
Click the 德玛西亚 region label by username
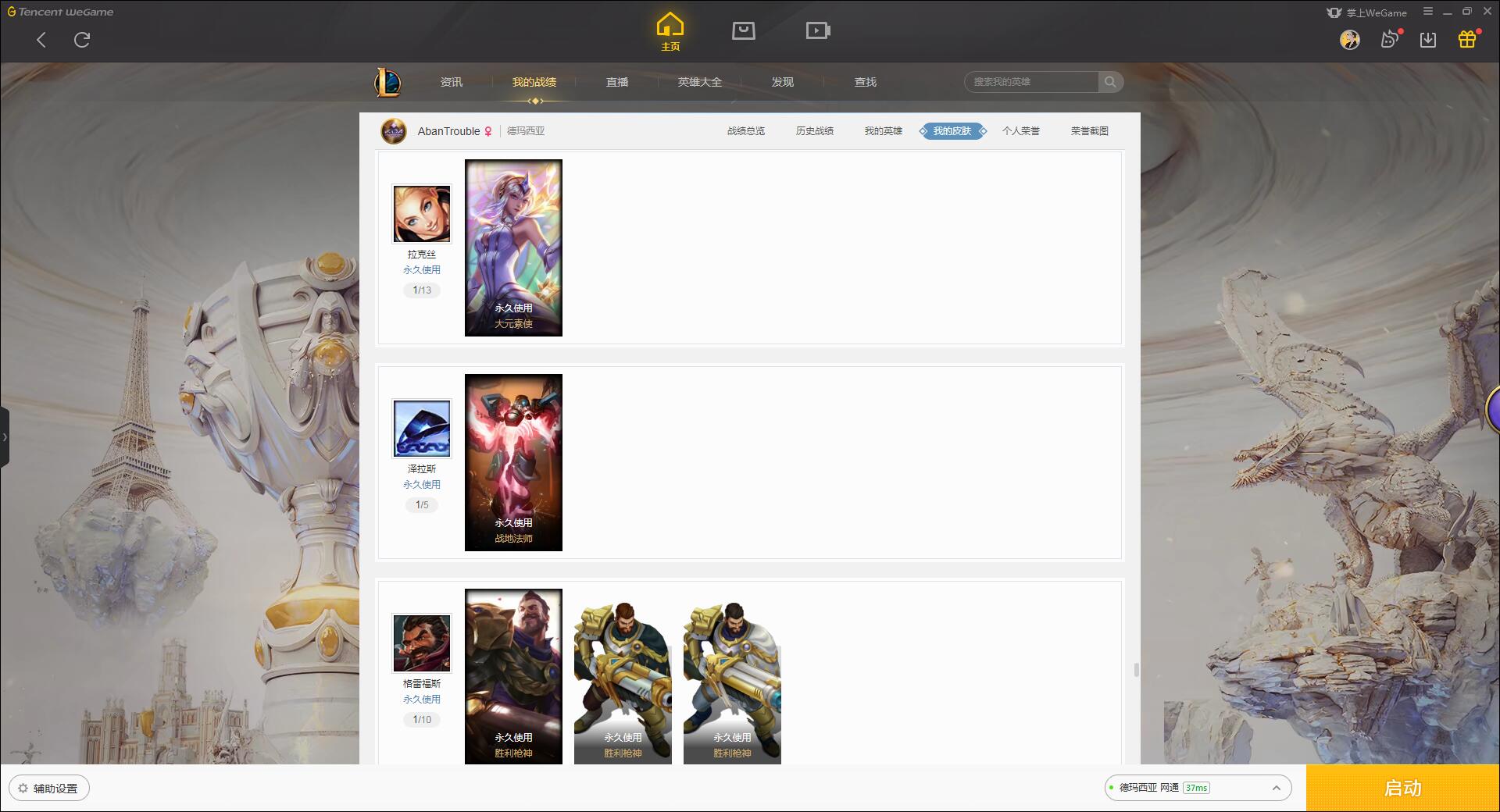526,131
